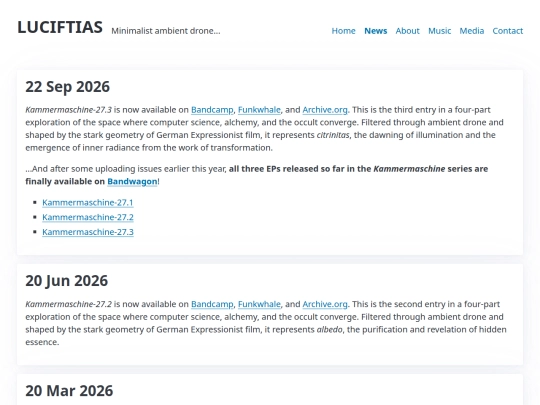Open the Kammermaschine-27.3 list link
The width and height of the screenshot is (540, 405).
coord(88,232)
